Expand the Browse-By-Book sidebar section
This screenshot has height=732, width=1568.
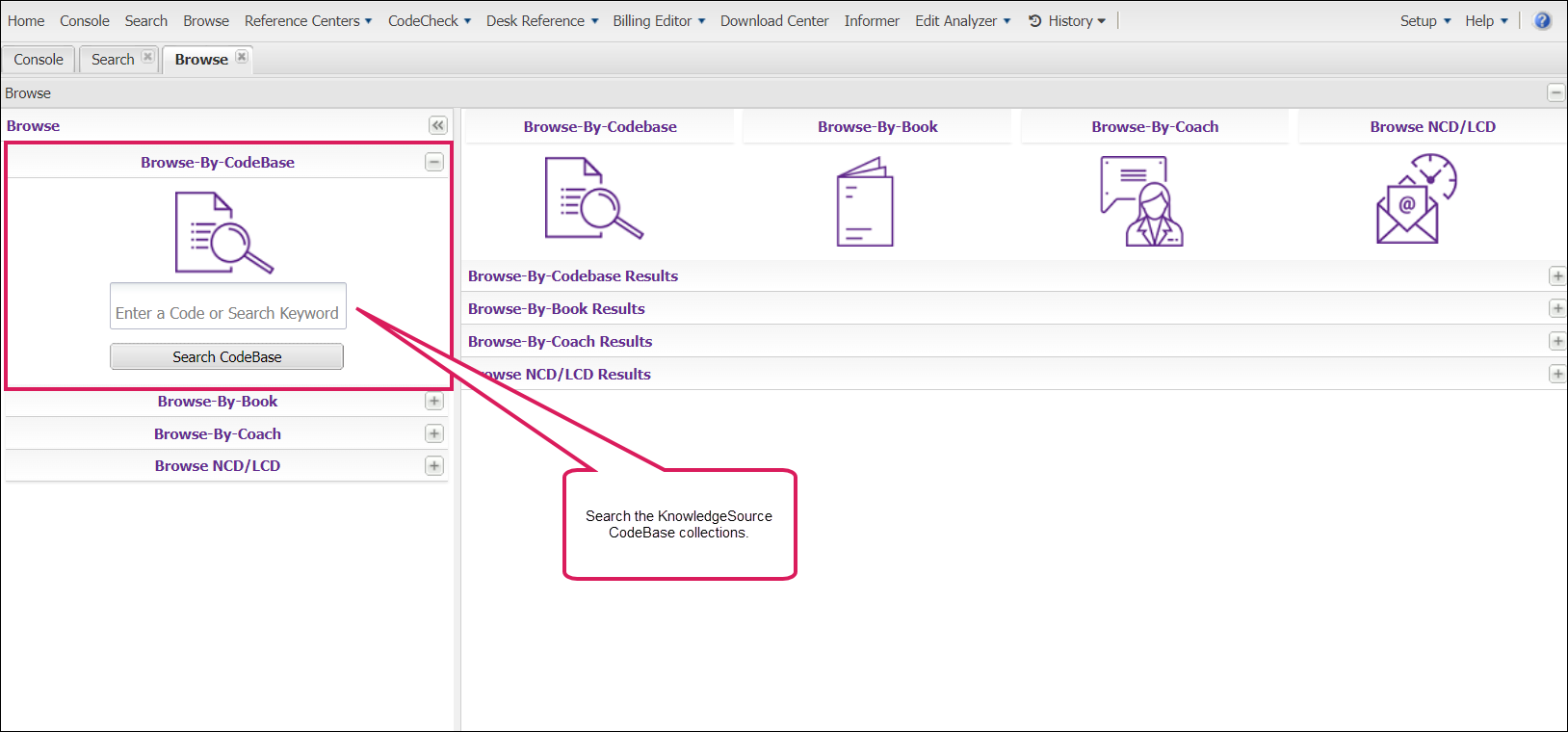click(x=434, y=401)
